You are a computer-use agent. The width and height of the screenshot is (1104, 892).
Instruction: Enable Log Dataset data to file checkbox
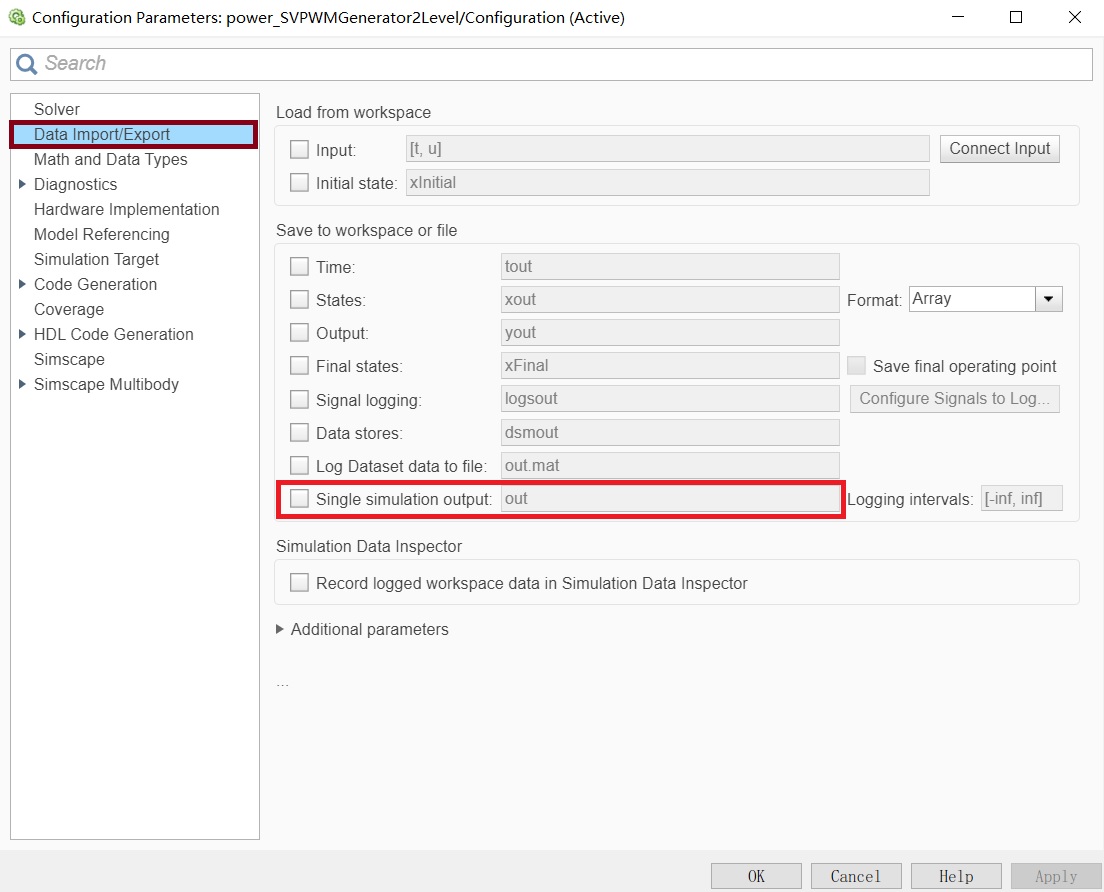tap(299, 465)
